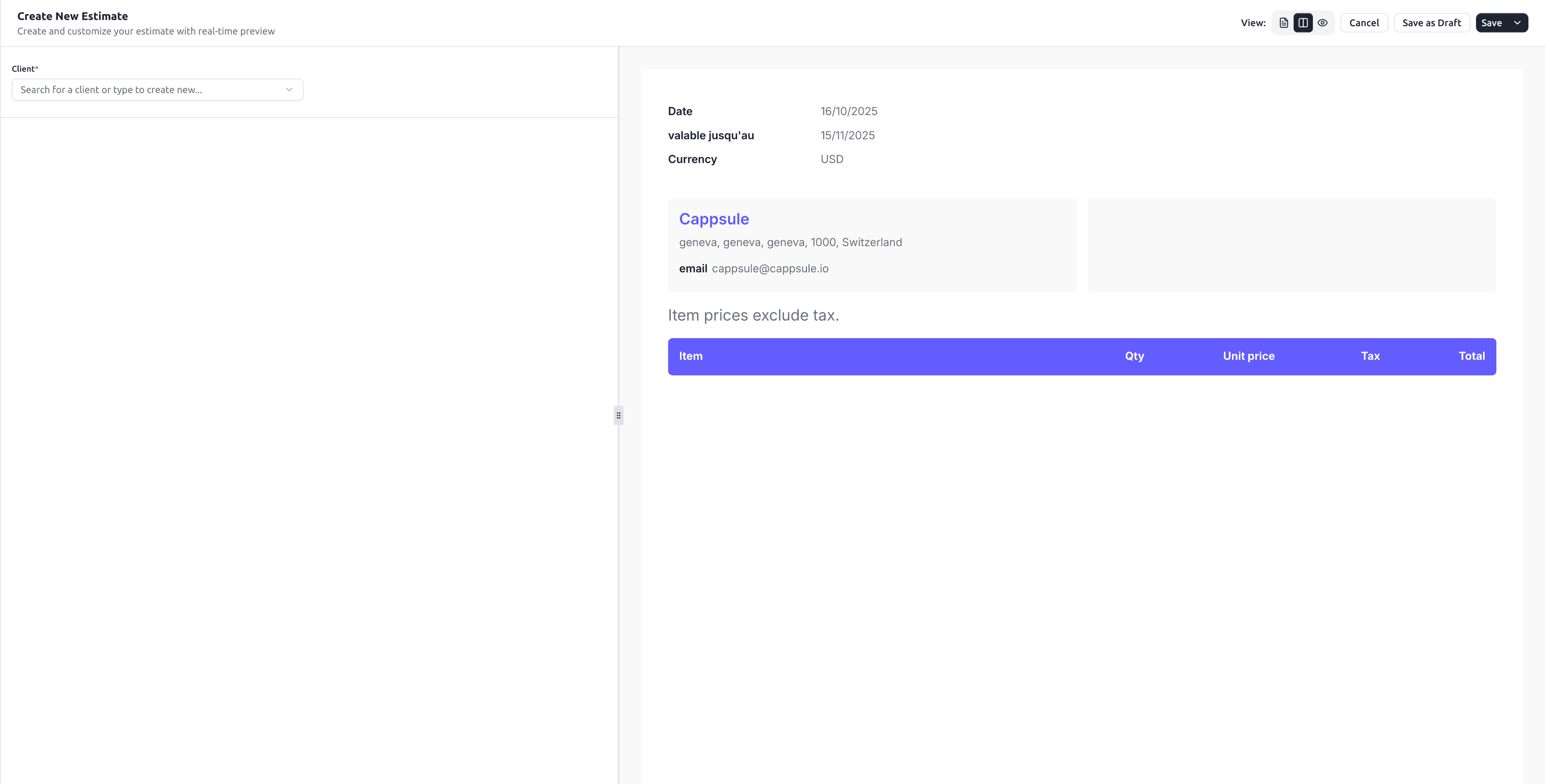Open the Cappsule company name link

[x=714, y=219]
